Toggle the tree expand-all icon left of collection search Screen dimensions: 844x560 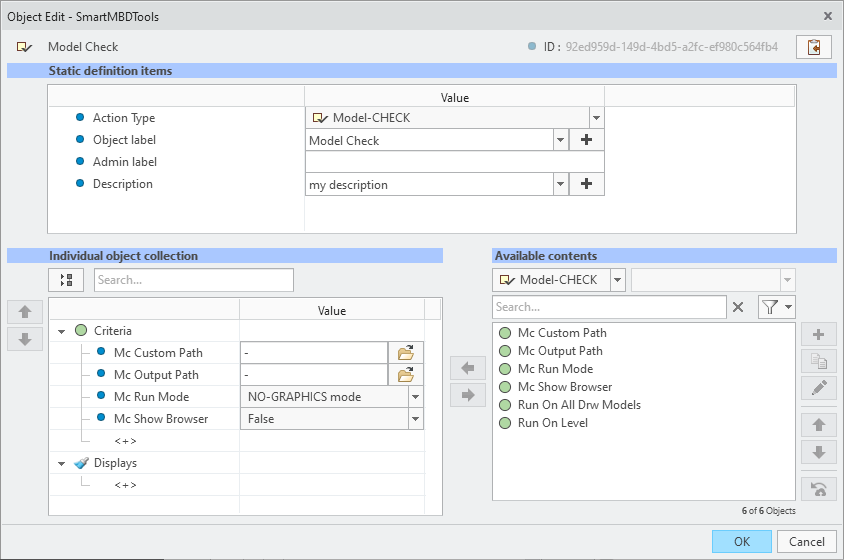[x=66, y=280]
